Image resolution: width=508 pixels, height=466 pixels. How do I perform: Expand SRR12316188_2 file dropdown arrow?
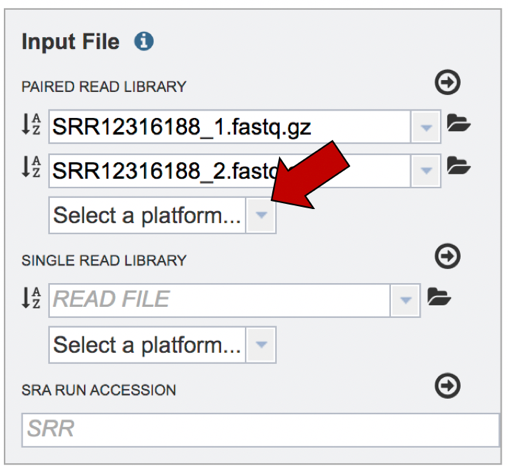pyautogui.click(x=426, y=171)
